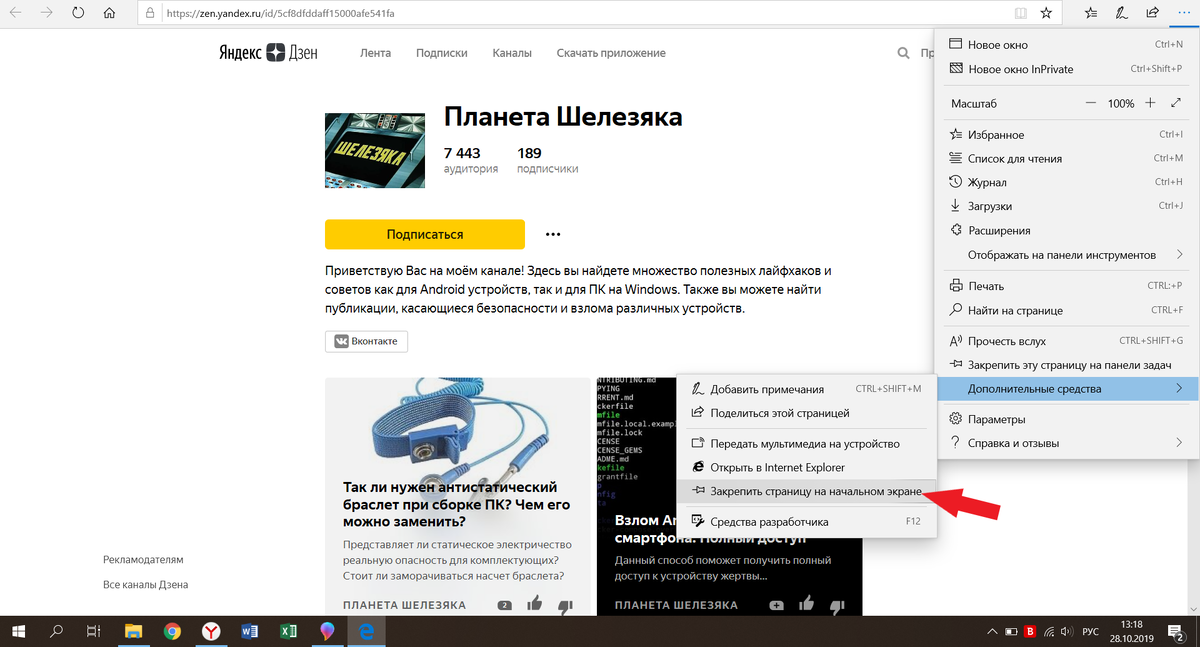Open 'Лента' in Zen navigation
This screenshot has height=647, width=1200.
(375, 53)
